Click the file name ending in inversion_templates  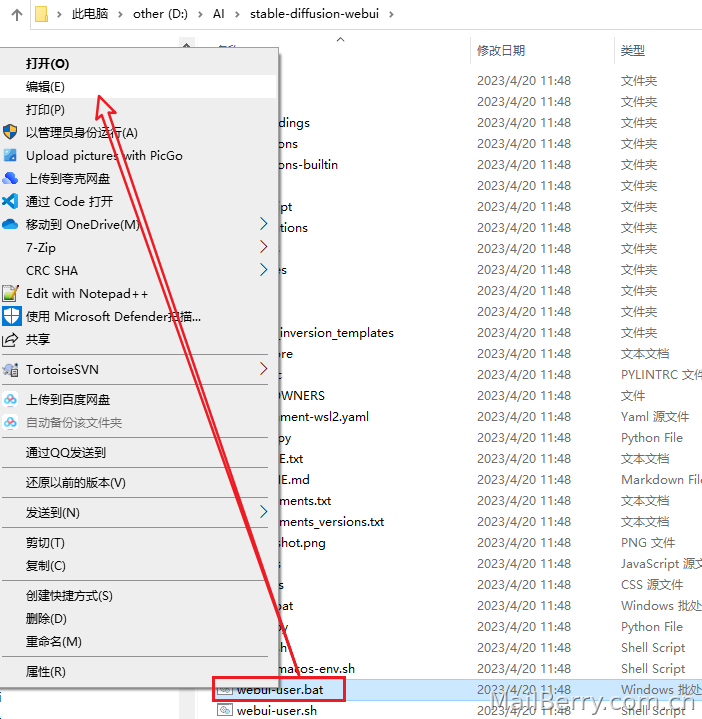(x=336, y=332)
